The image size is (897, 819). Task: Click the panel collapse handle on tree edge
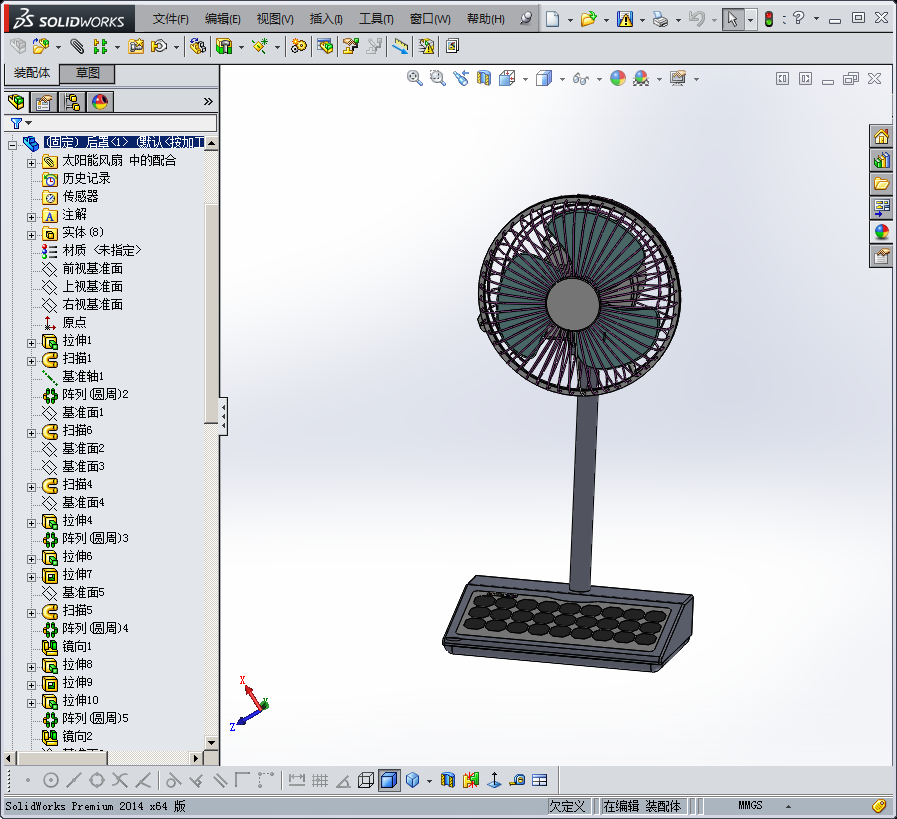click(x=223, y=416)
